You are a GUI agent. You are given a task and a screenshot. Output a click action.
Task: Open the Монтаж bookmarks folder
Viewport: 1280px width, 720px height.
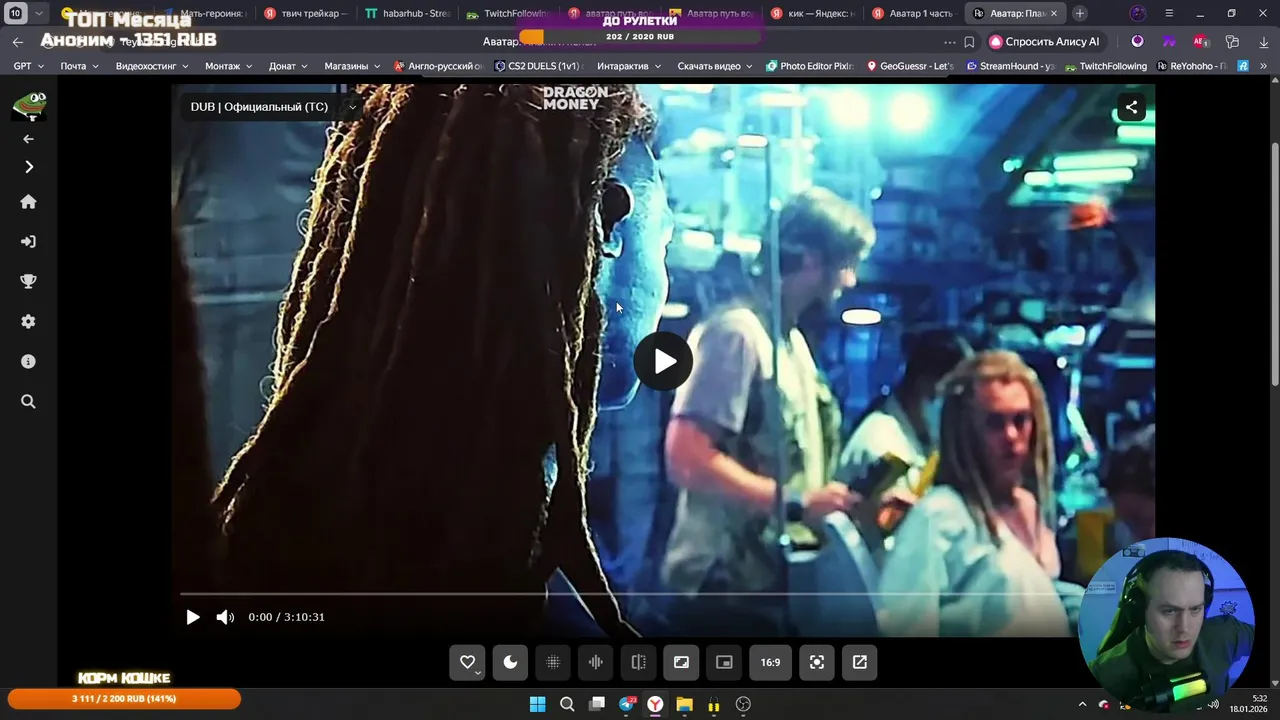point(229,66)
